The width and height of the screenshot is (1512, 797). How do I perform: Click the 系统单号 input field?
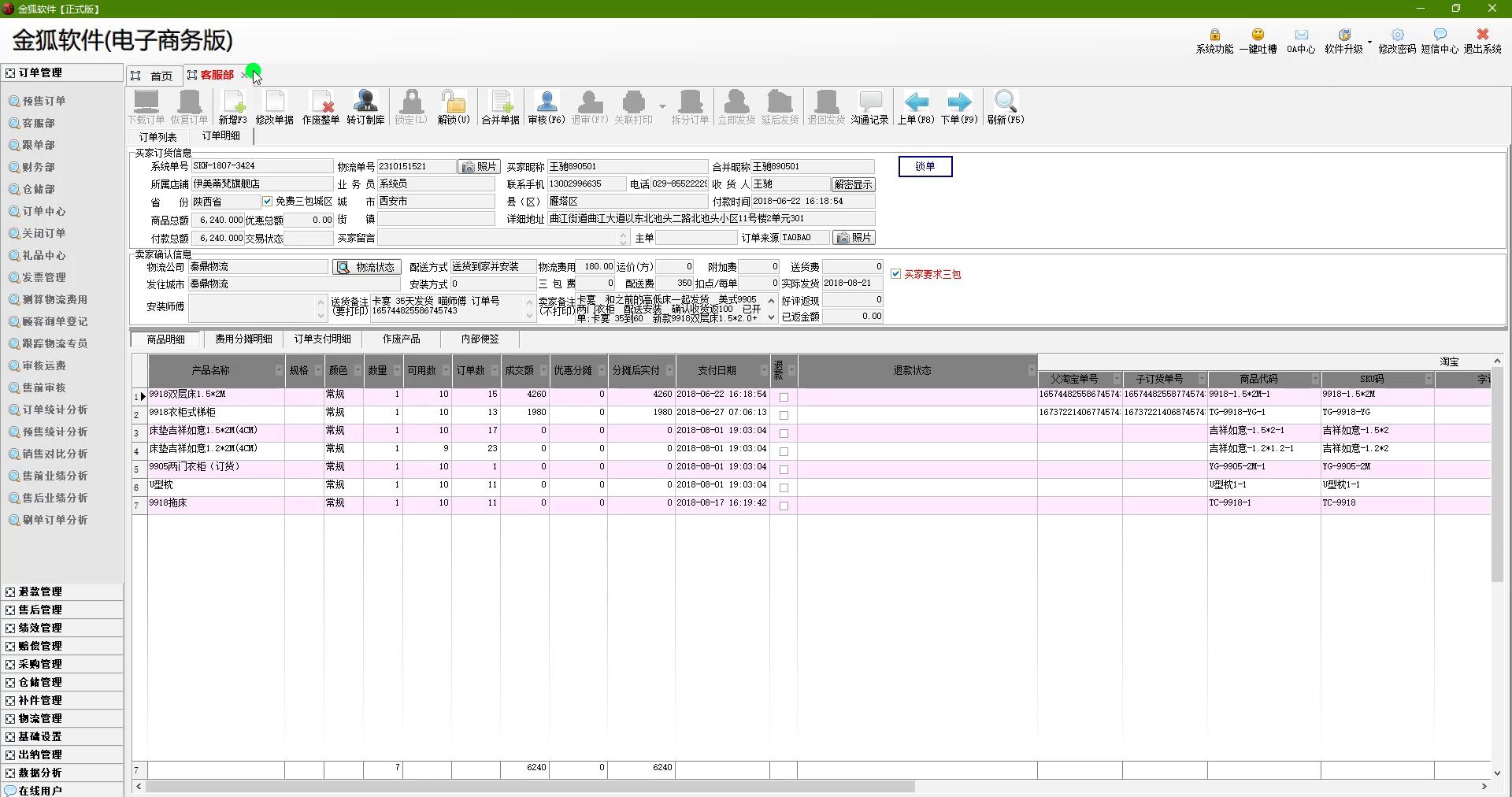[262, 166]
